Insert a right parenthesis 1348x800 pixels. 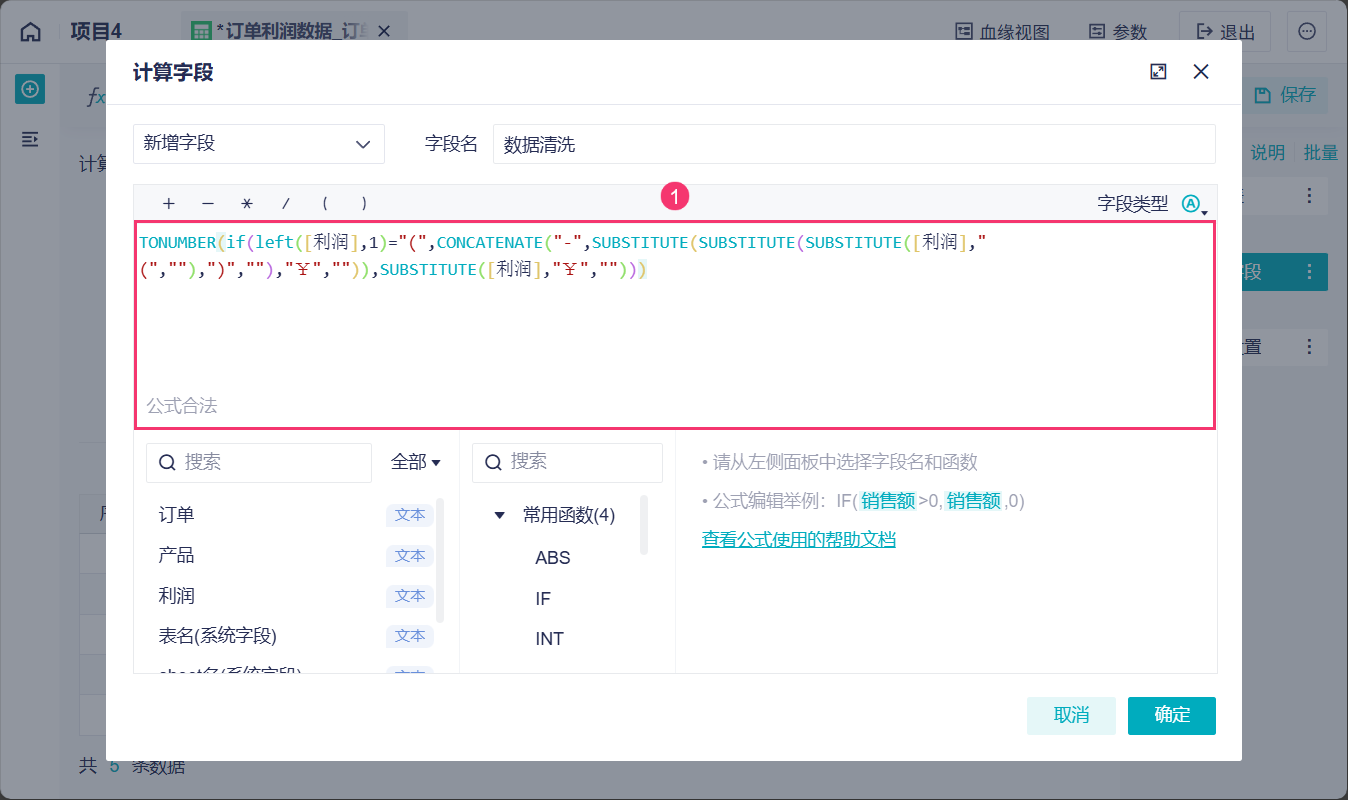364,203
